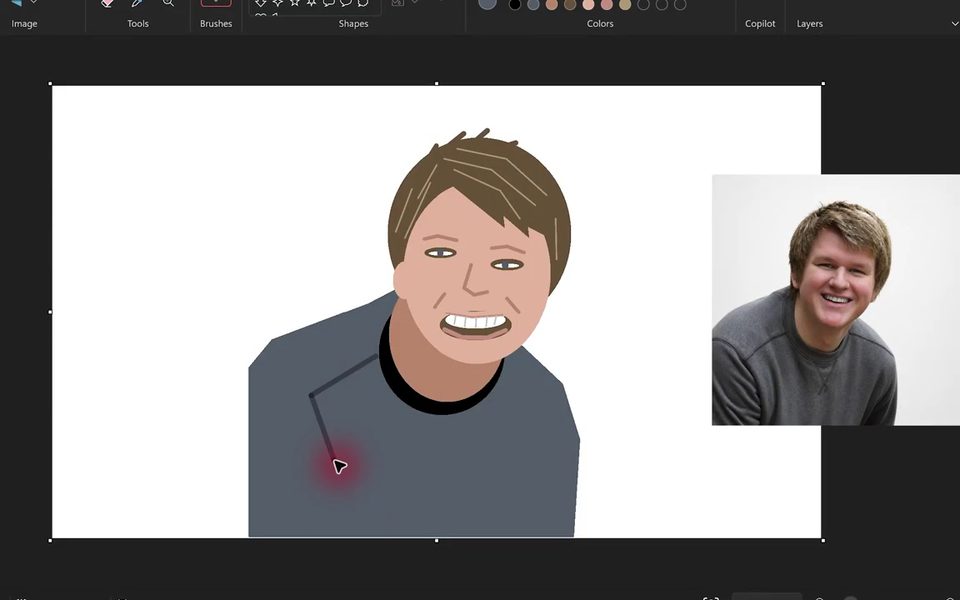
Task: Choose the six-point star shape
Action: coord(312,3)
